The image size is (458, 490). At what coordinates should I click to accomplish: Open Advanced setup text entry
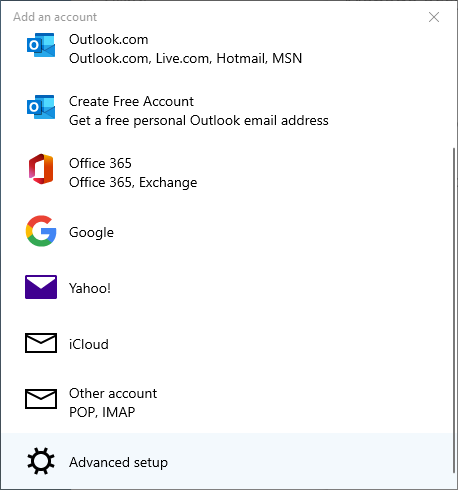118,463
